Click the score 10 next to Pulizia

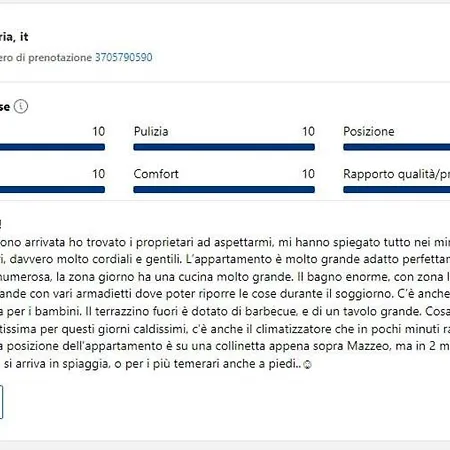tap(308, 131)
